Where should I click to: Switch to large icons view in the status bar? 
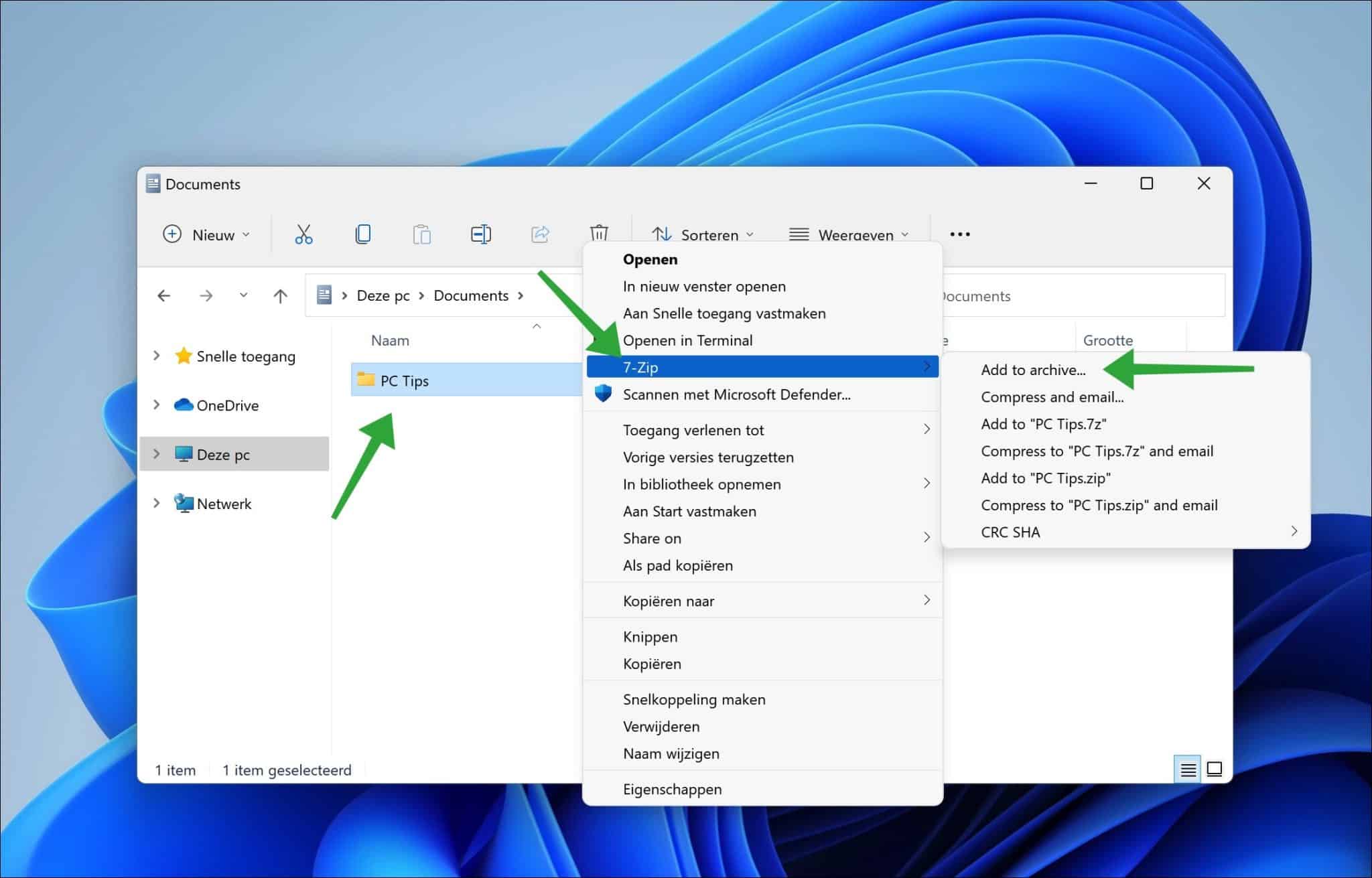point(1214,770)
